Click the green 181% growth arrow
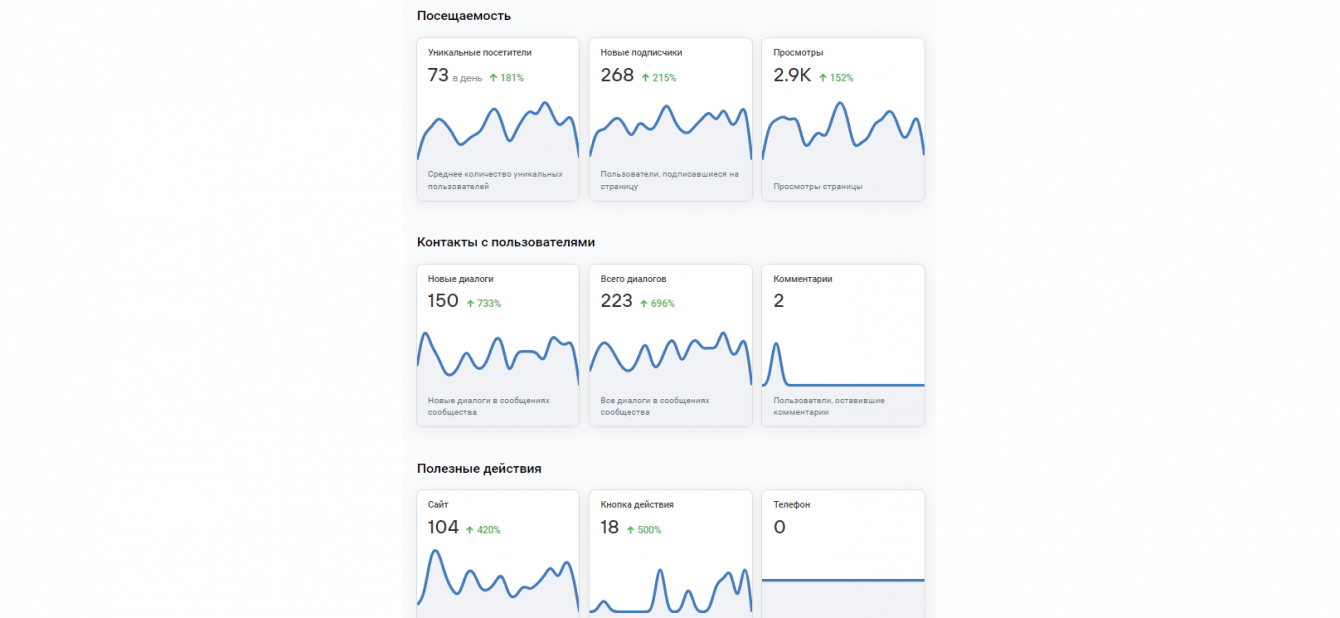This screenshot has width=1340, height=618. click(x=493, y=77)
